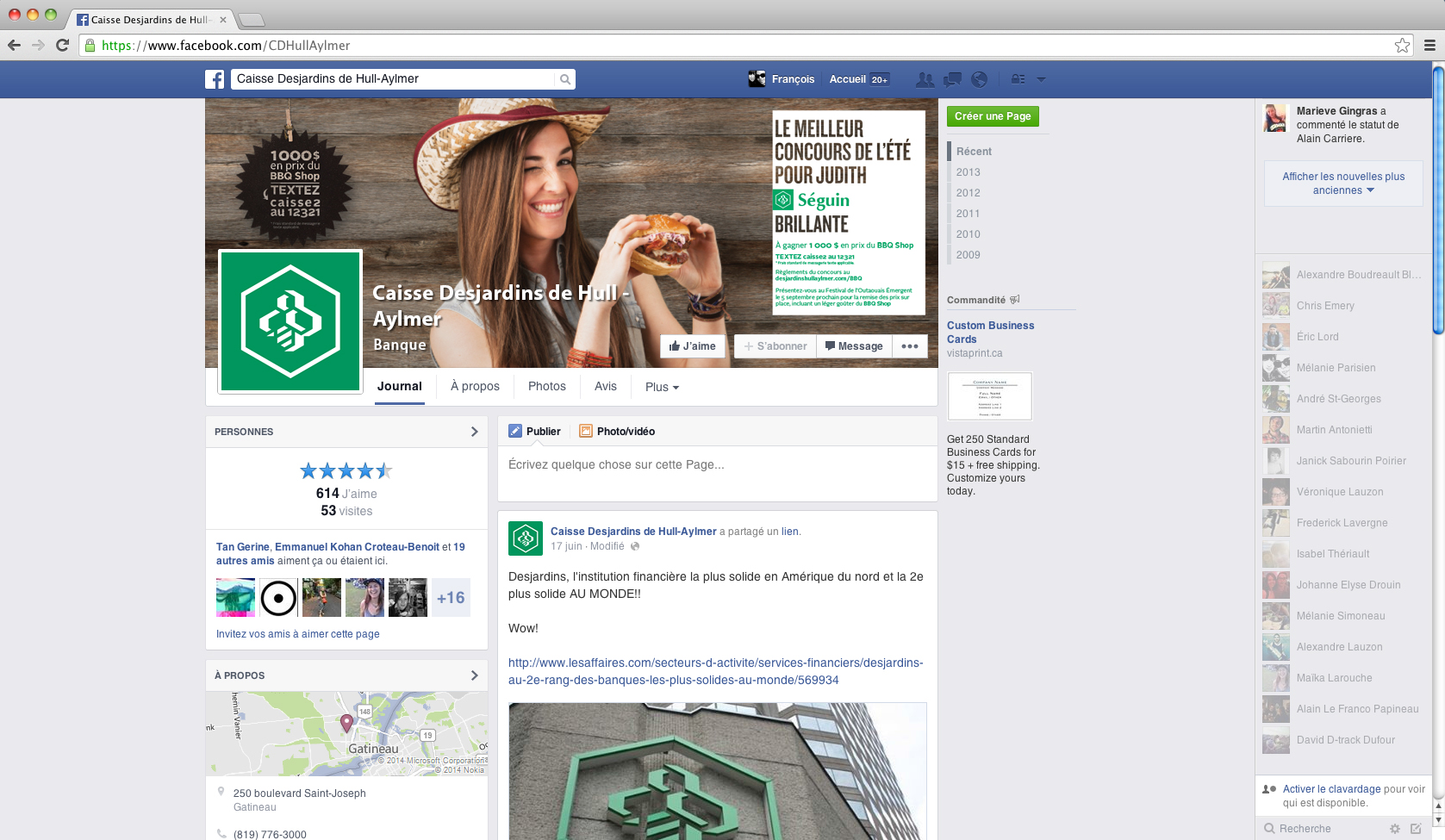
Task: Expand the PERSONNES section chevron
Action: (x=474, y=432)
